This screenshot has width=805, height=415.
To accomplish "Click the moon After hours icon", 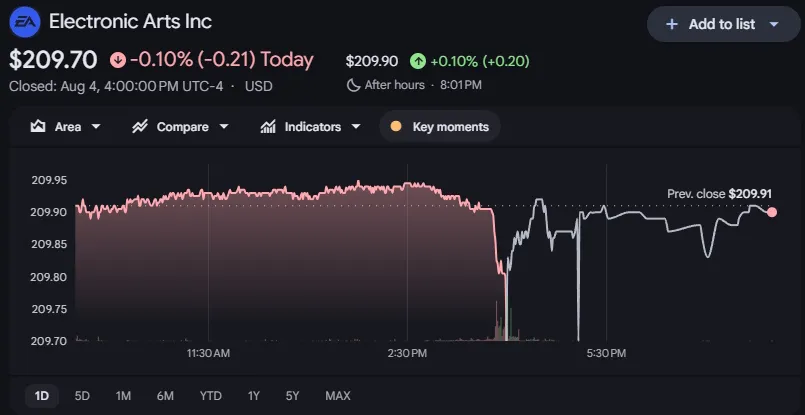I will 353,85.
